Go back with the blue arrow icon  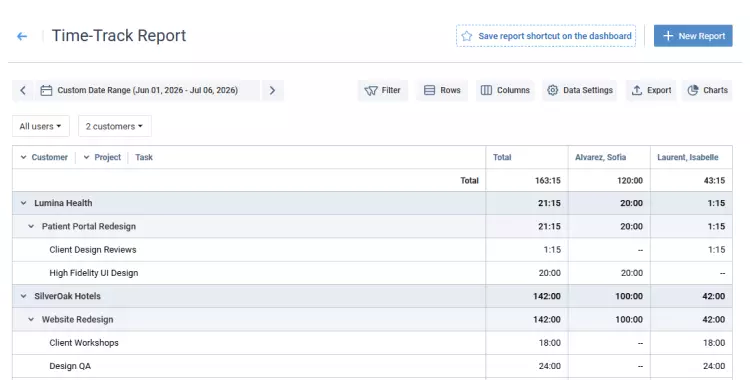(22, 36)
